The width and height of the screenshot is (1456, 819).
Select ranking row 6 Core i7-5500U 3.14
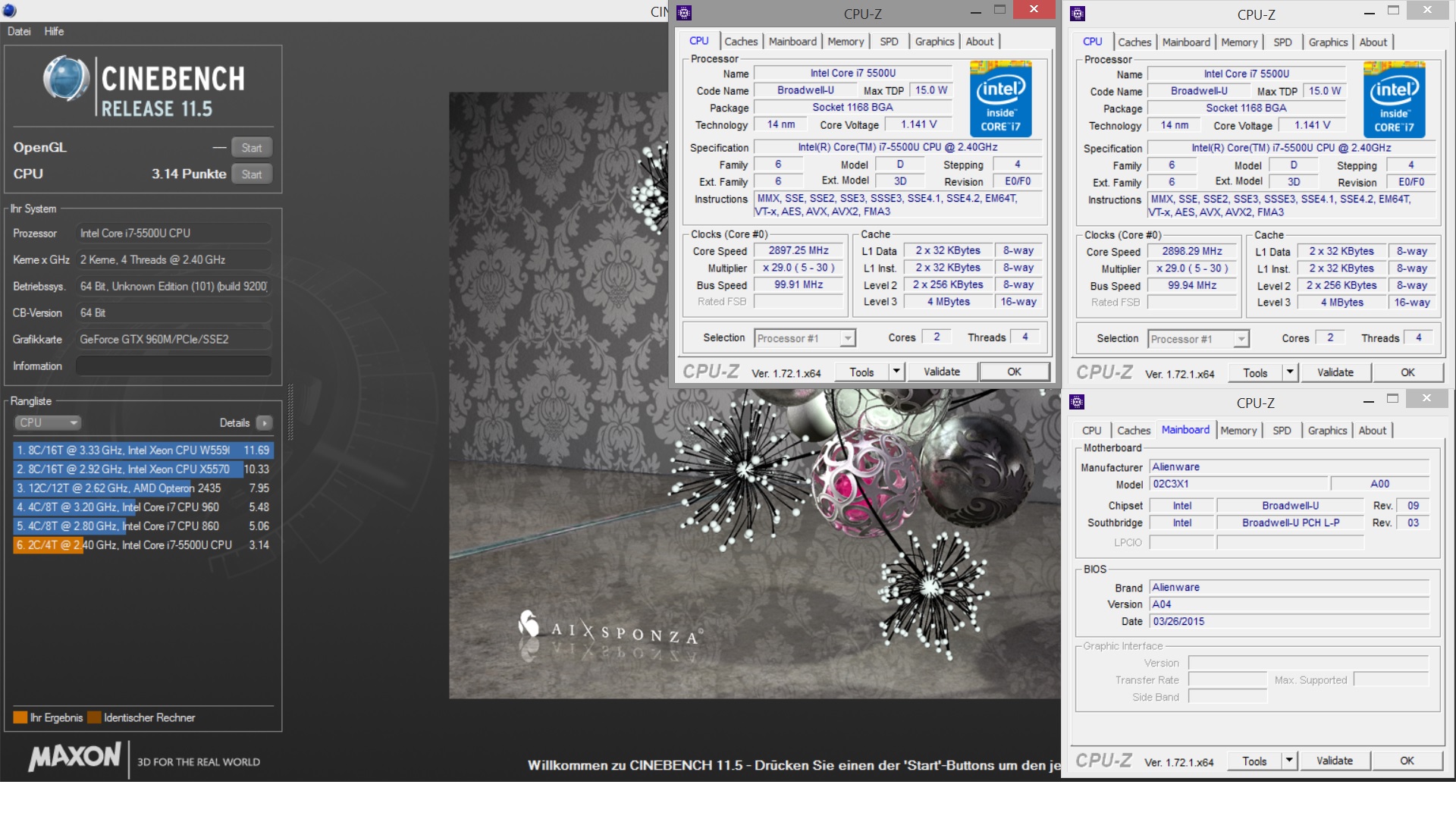click(143, 545)
